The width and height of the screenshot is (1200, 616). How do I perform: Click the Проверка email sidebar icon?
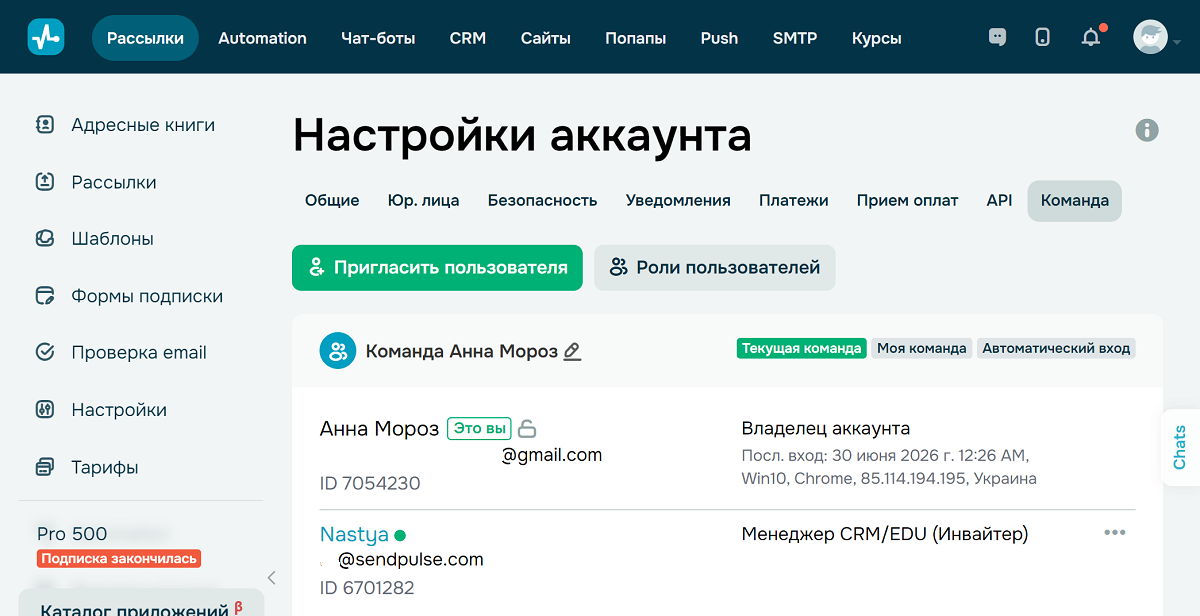45,352
